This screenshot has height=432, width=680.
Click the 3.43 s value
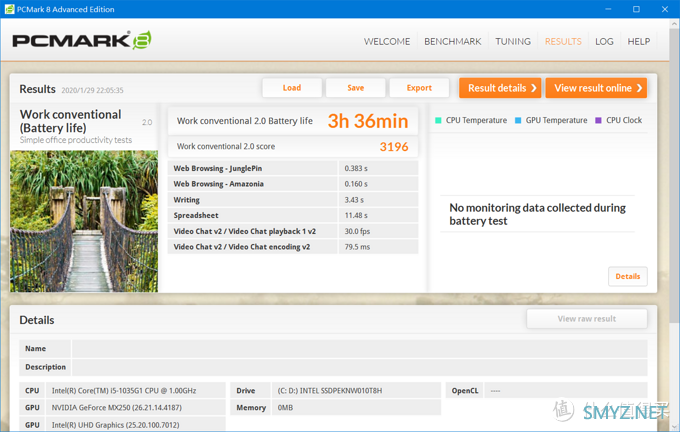[x=354, y=200]
